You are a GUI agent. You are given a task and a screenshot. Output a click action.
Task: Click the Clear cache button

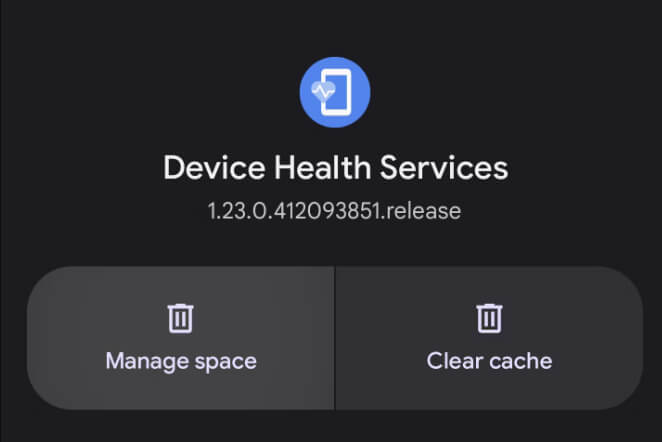pos(489,338)
